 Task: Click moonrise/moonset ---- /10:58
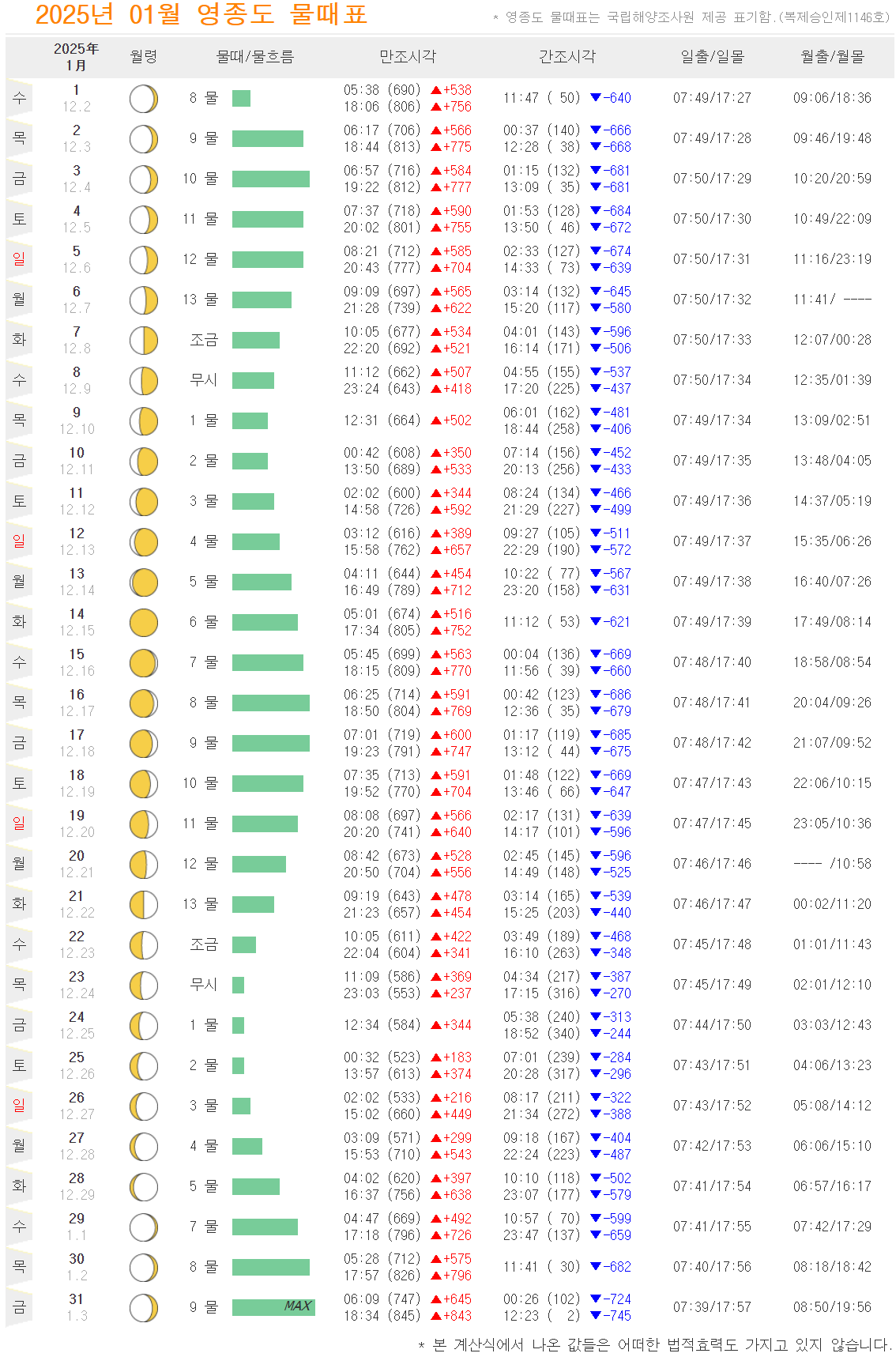833,864
